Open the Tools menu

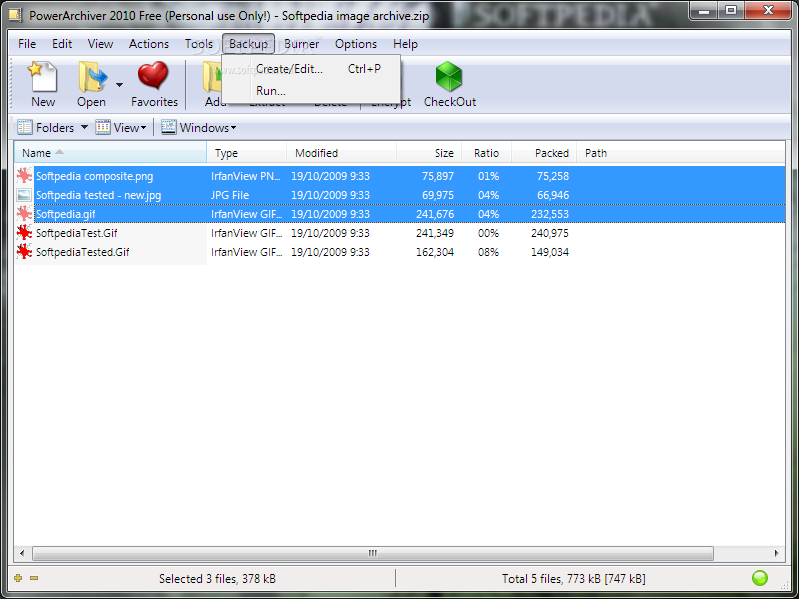[199, 44]
